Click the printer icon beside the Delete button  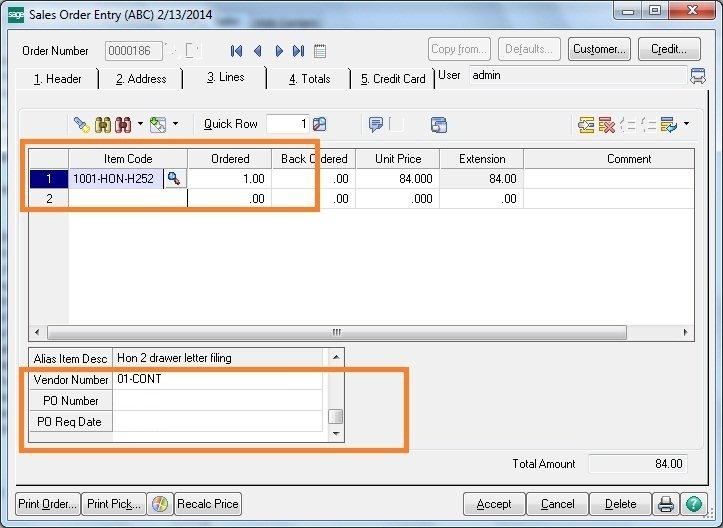coord(666,504)
